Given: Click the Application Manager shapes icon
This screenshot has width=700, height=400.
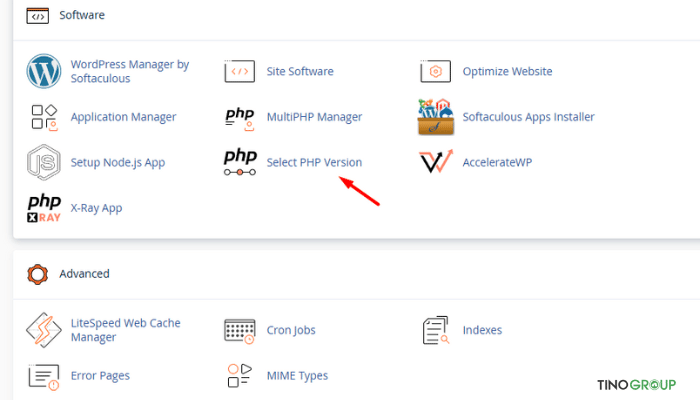Looking at the screenshot, I should pyautogui.click(x=44, y=117).
